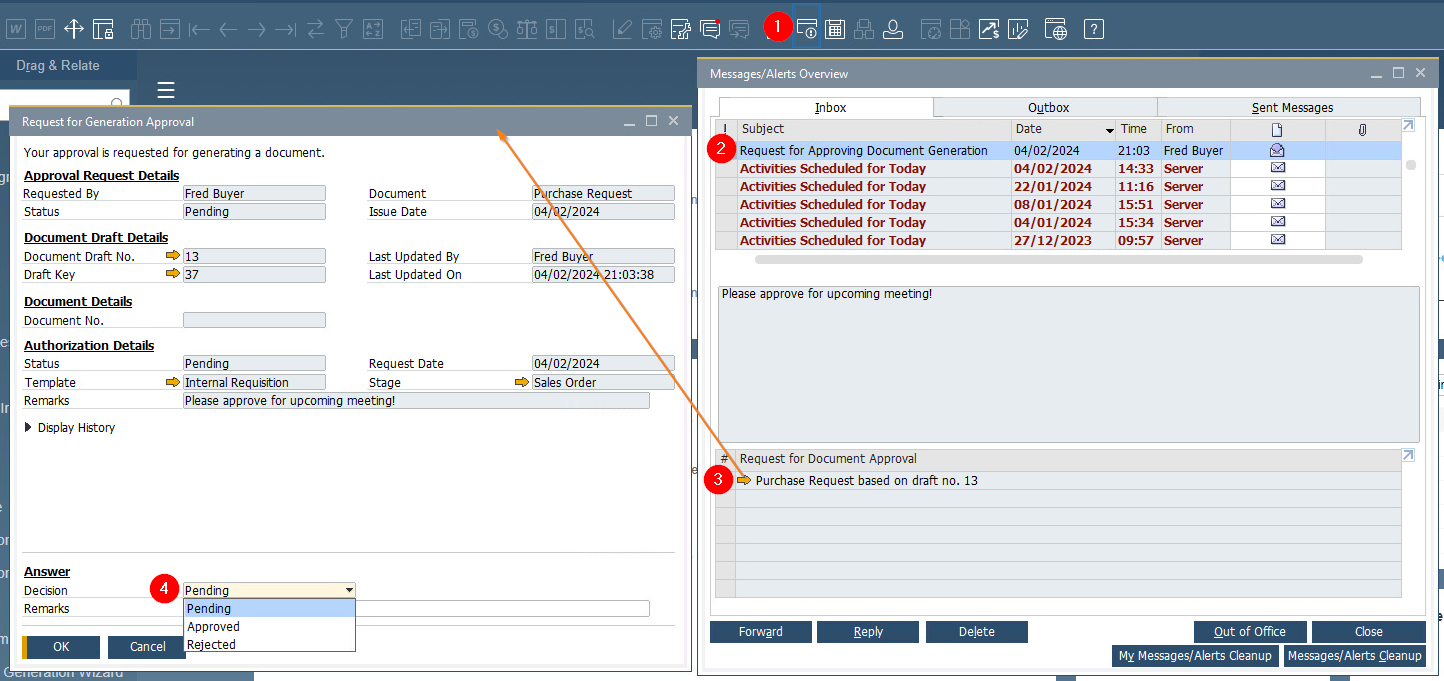Open Internal Requisition via its link arrow
The height and width of the screenshot is (681, 1444).
171,381
